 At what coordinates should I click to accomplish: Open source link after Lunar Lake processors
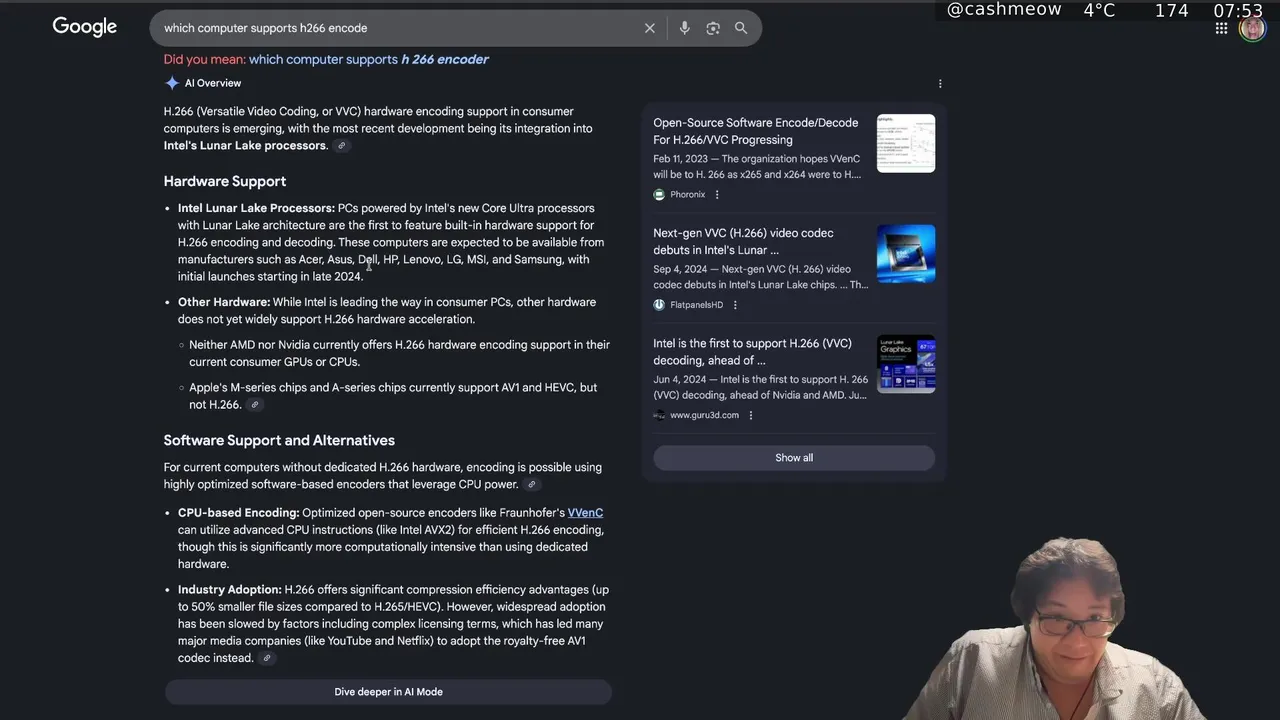pos(341,146)
